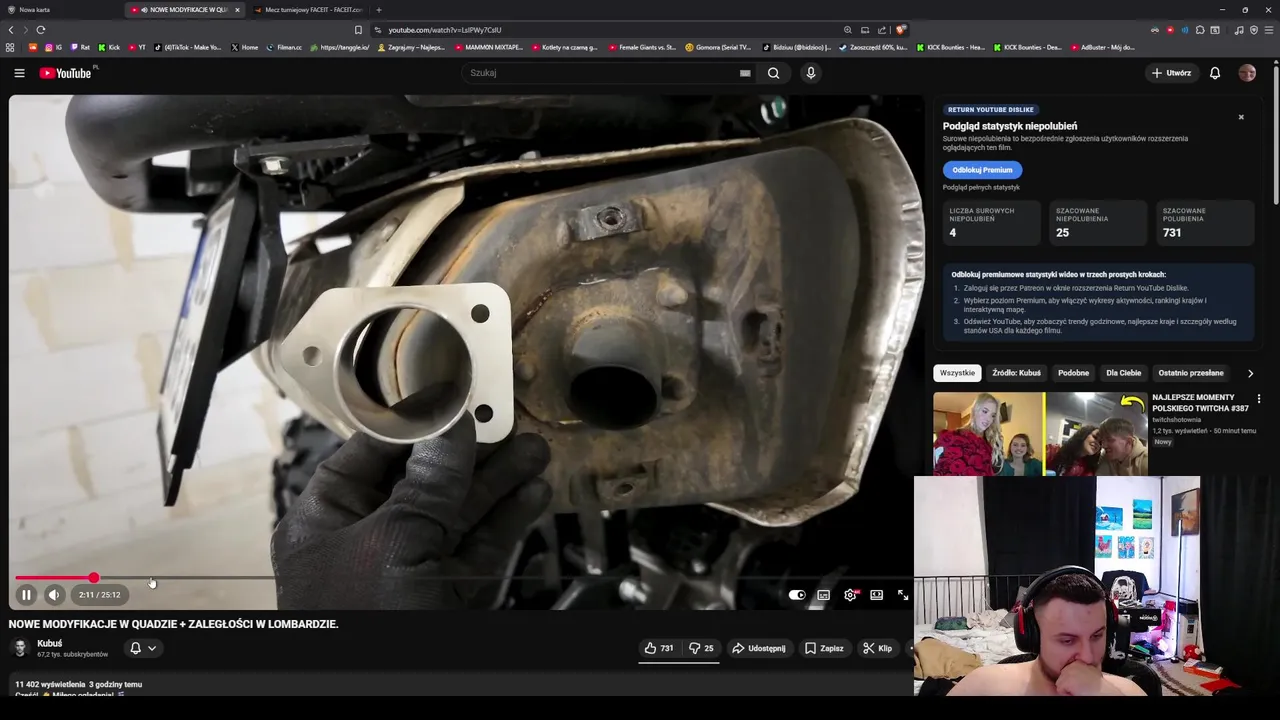The width and height of the screenshot is (1280, 720).
Task: Like the video with 731 likes
Action: coord(659,648)
